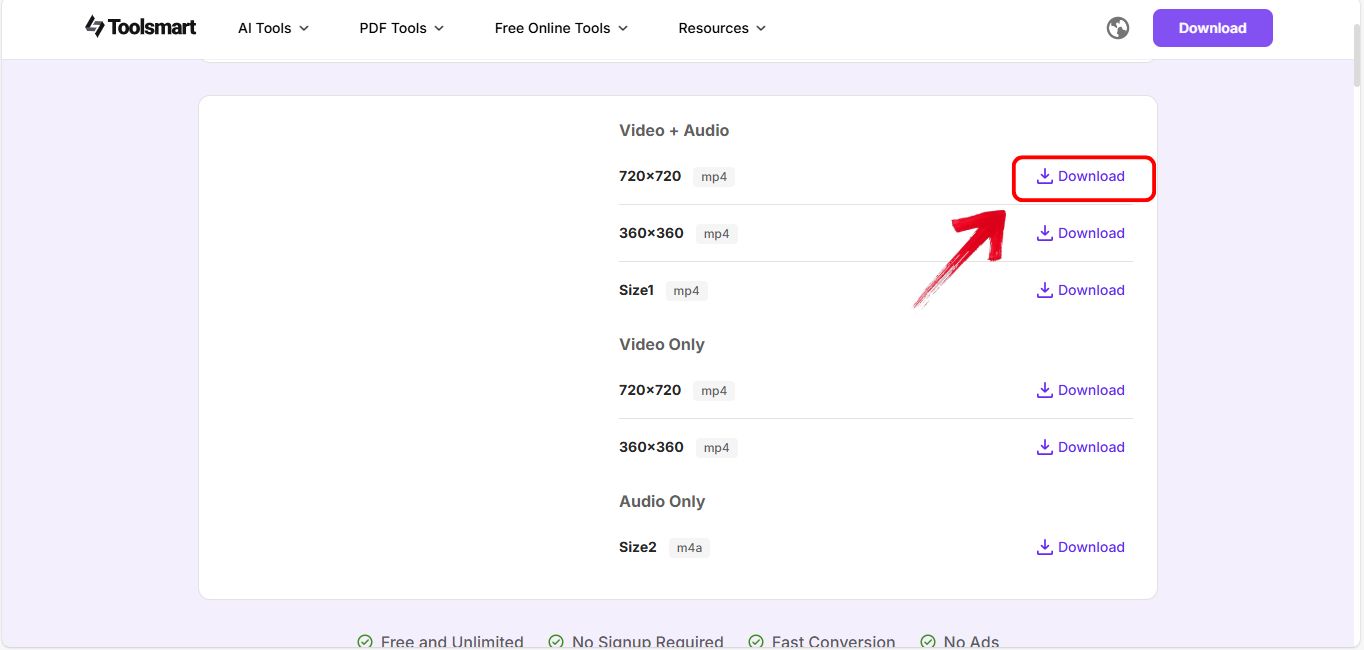Open the language globe icon
Viewport: 1364px width, 650px height.
pos(1118,28)
